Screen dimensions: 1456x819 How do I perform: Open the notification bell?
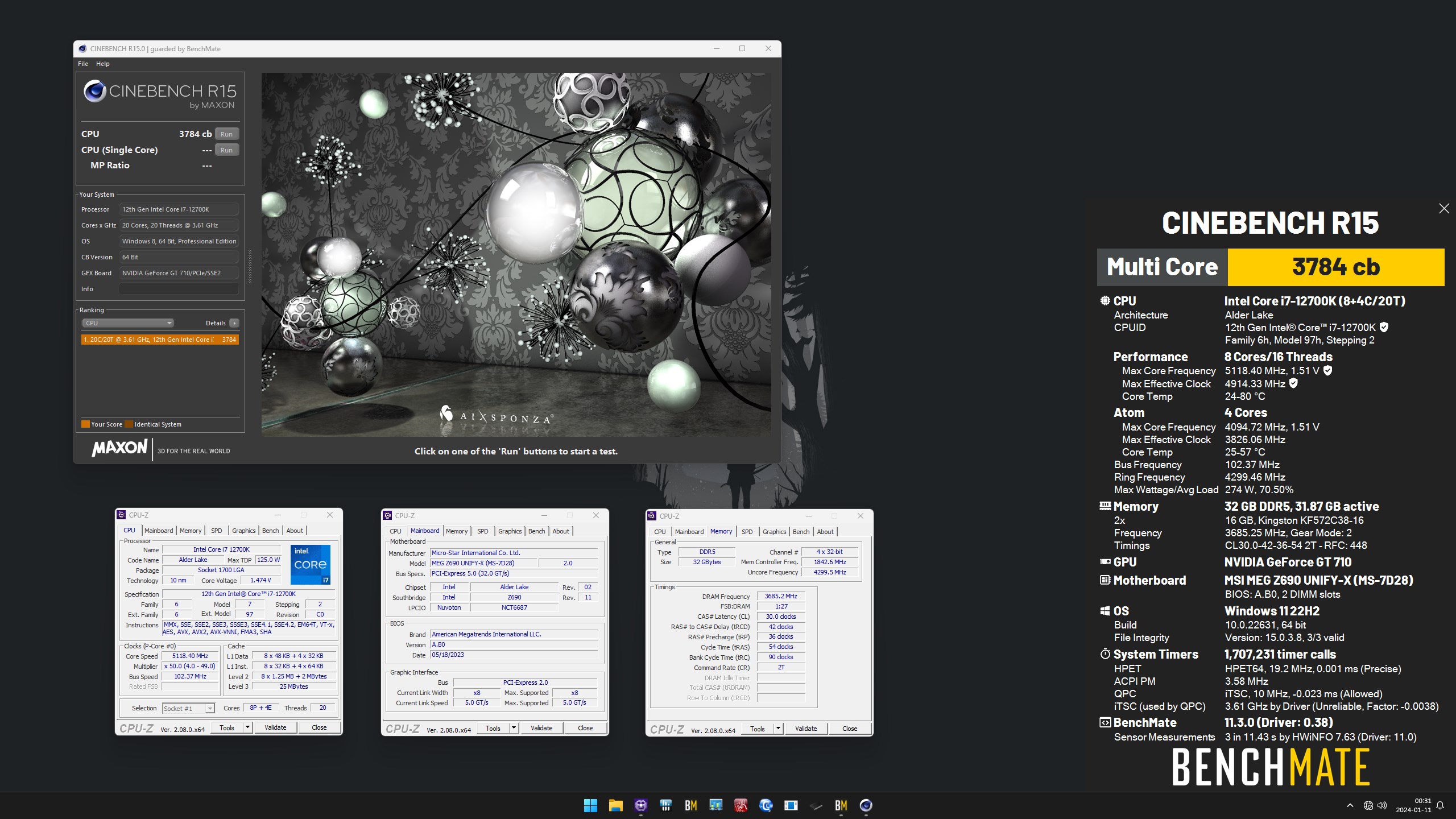coord(1440,805)
